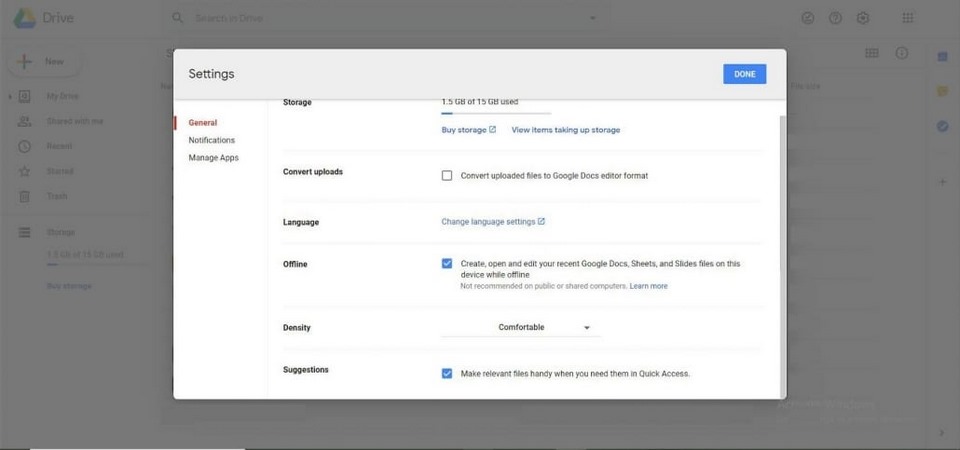This screenshot has width=960, height=450.
Task: Open the view details info icon
Action: pyautogui.click(x=902, y=53)
